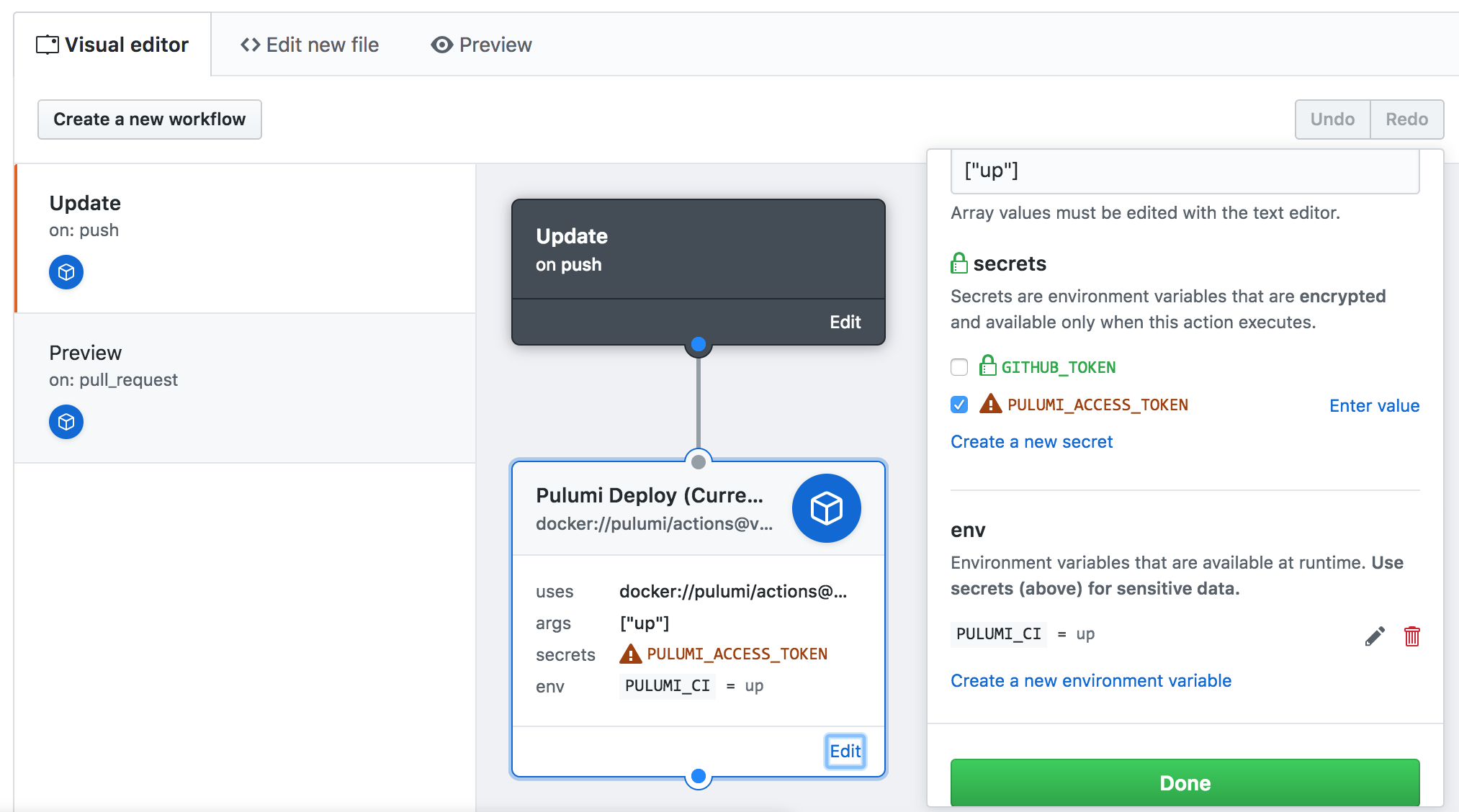Click the args text field ["up"]
The height and width of the screenshot is (812, 1459).
pos(1185,171)
